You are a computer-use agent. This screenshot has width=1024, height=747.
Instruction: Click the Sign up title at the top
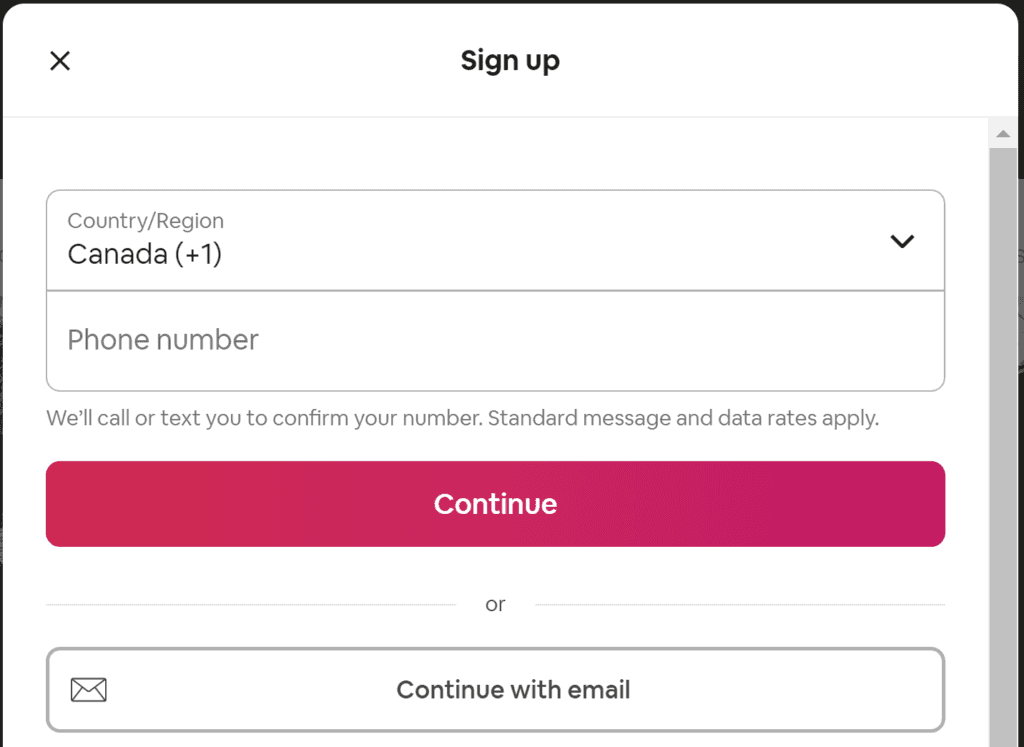510,61
